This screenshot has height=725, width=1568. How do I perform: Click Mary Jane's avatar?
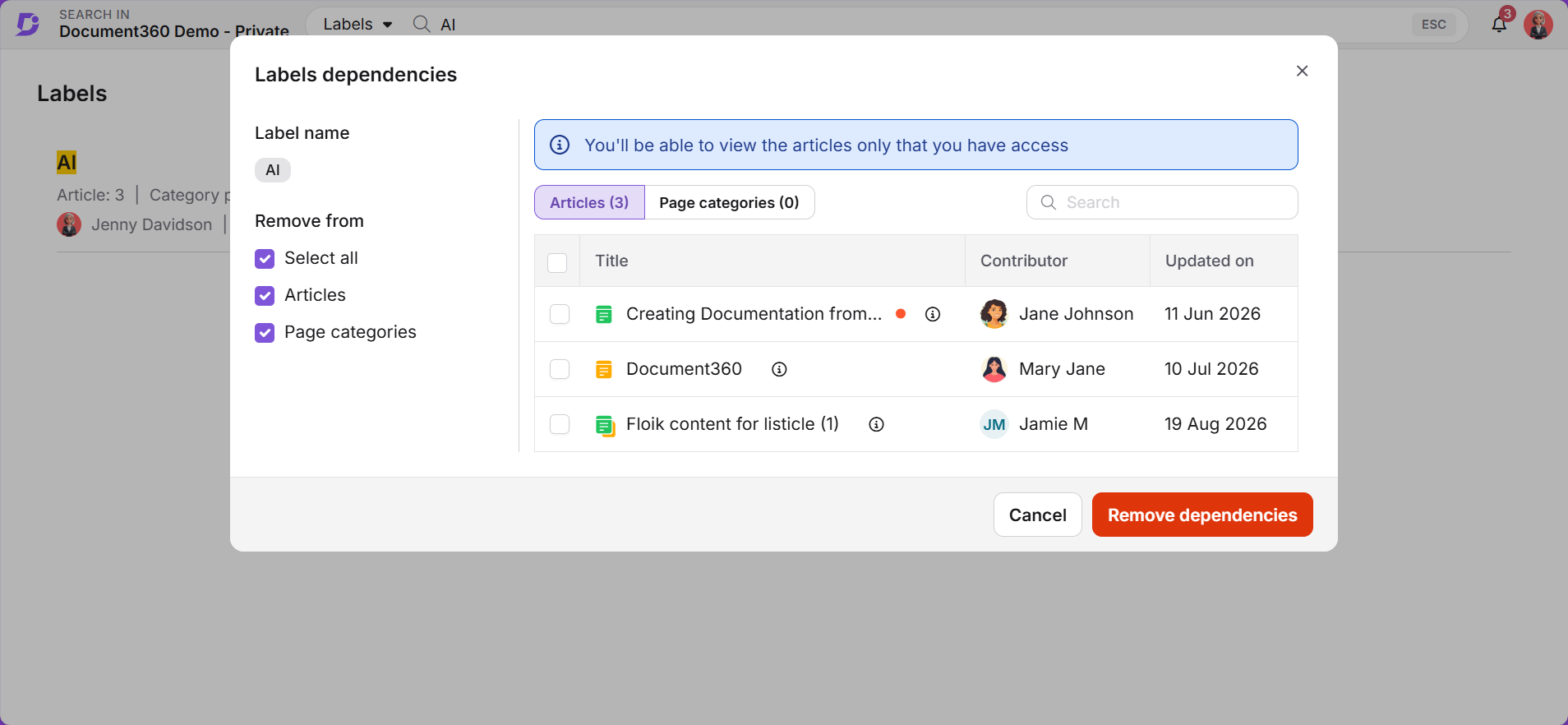coord(994,369)
